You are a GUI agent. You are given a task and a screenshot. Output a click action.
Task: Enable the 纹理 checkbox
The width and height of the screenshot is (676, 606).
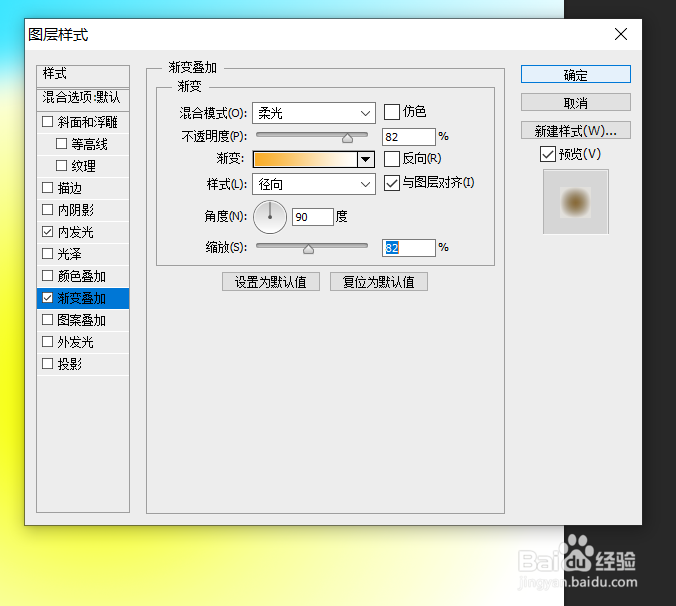pyautogui.click(x=61, y=166)
